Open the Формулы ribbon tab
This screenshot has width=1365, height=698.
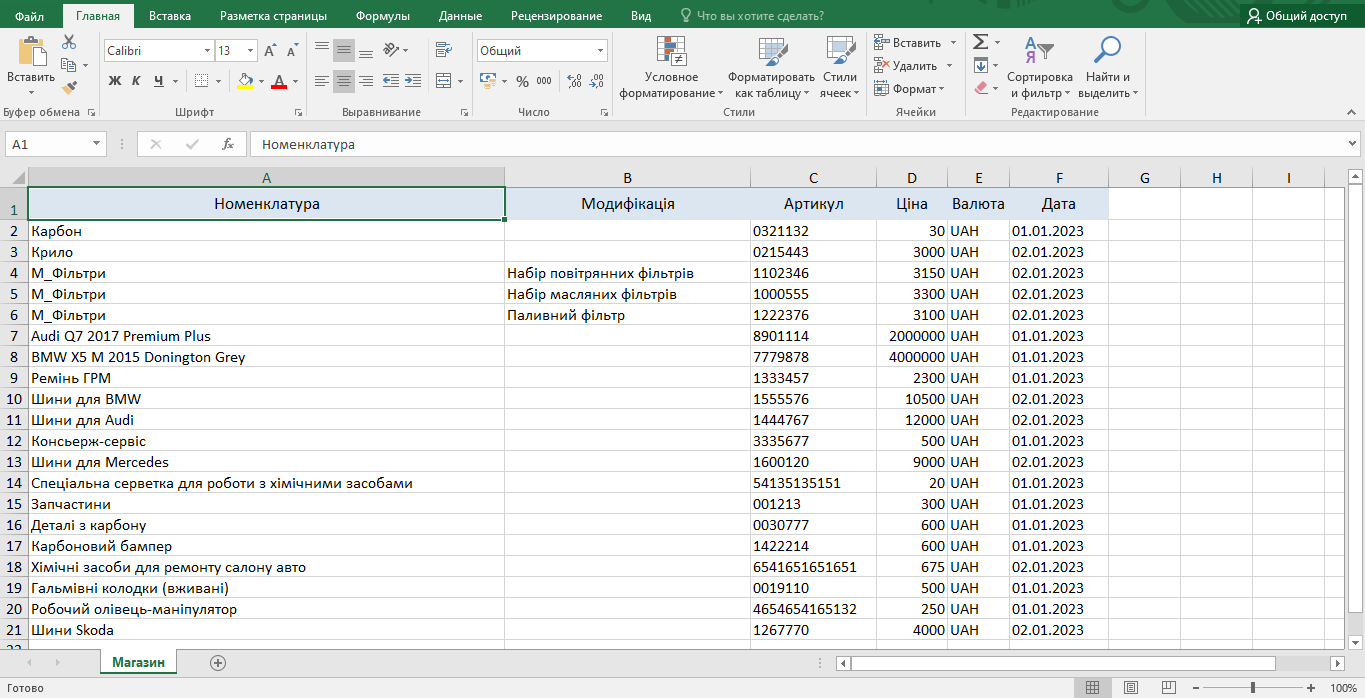click(x=382, y=16)
